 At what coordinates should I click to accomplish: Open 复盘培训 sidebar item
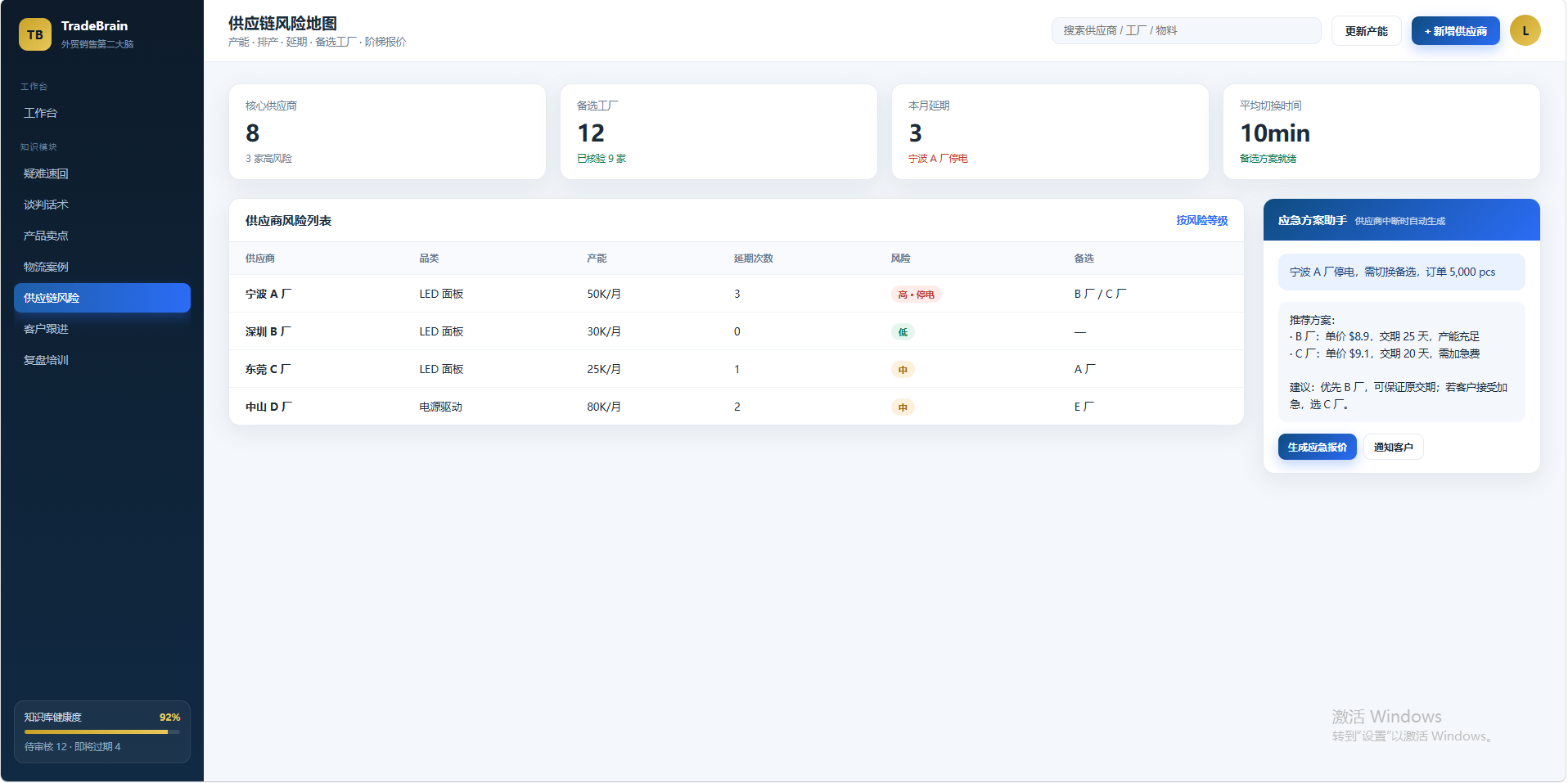coord(102,360)
